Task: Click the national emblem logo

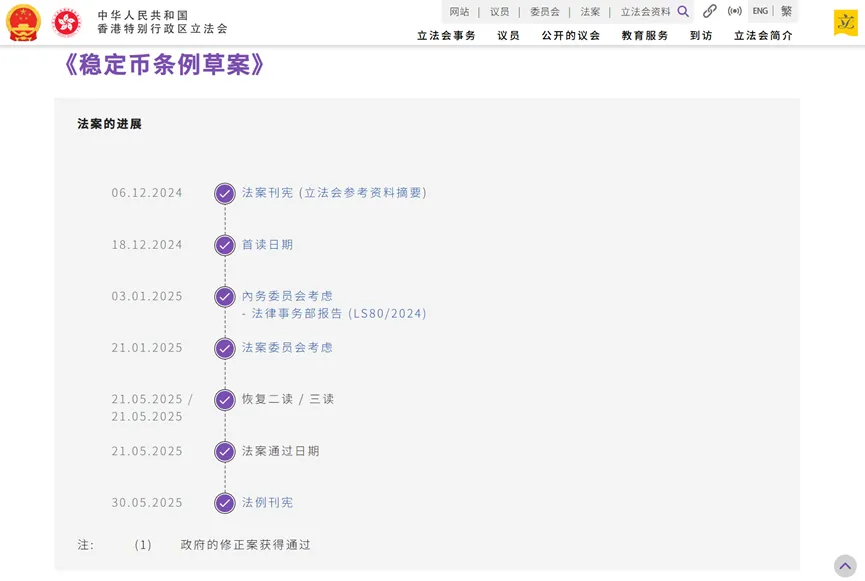Action: pos(23,22)
